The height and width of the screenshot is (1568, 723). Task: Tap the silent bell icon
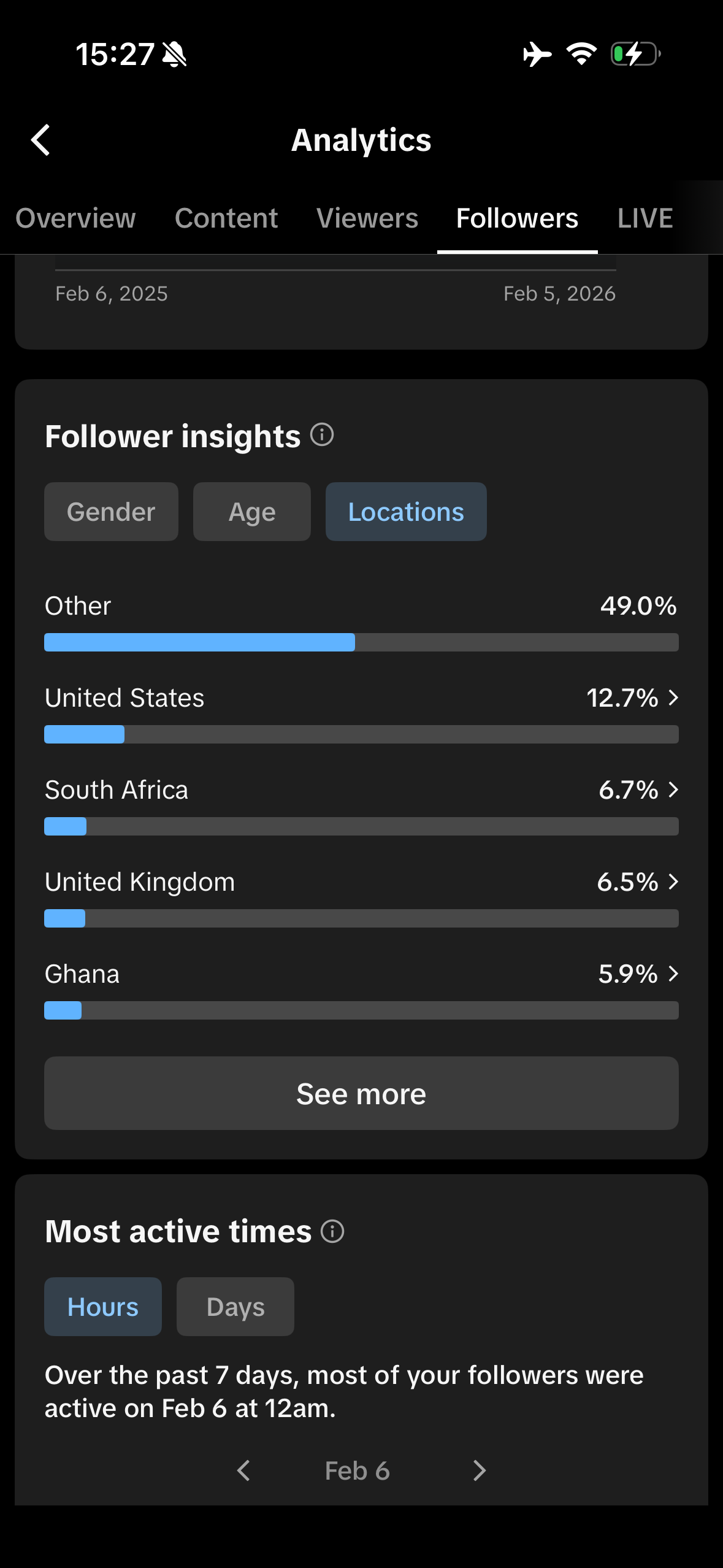point(175,55)
